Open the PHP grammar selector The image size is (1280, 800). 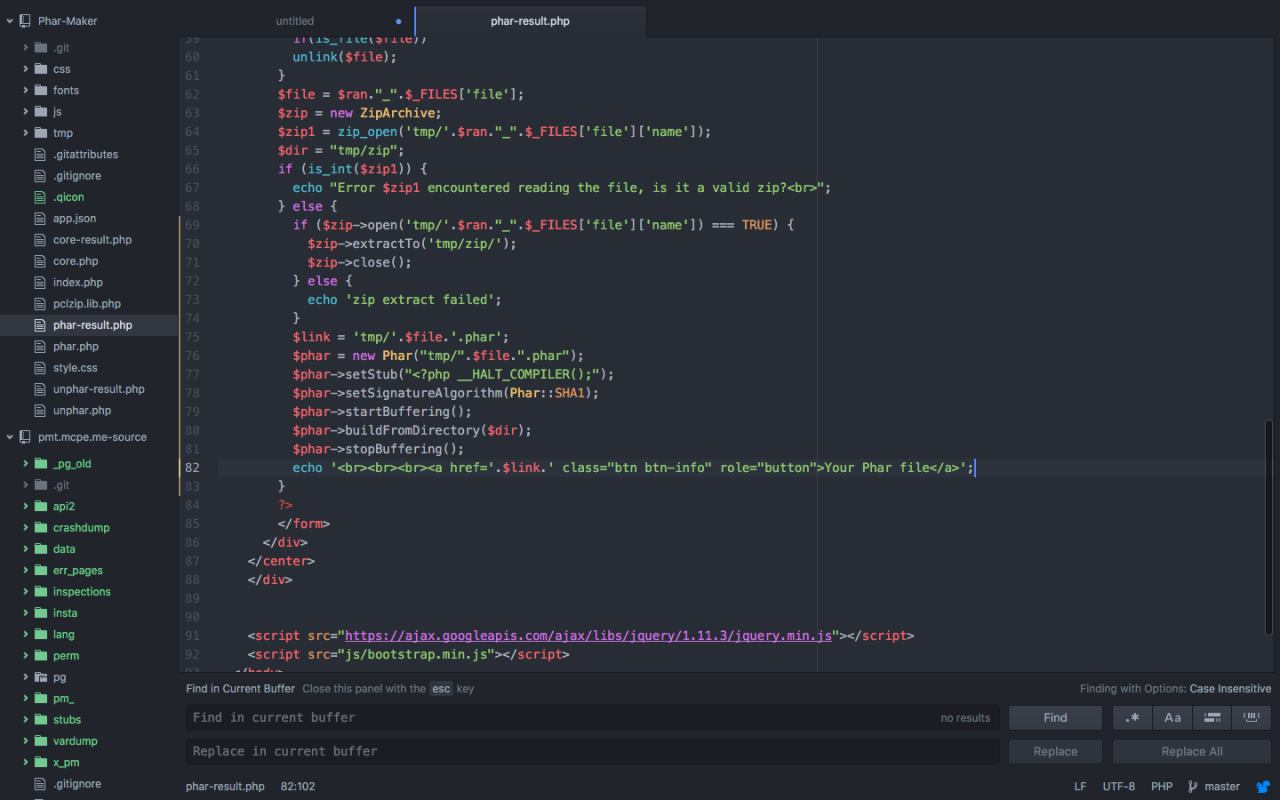click(1161, 787)
